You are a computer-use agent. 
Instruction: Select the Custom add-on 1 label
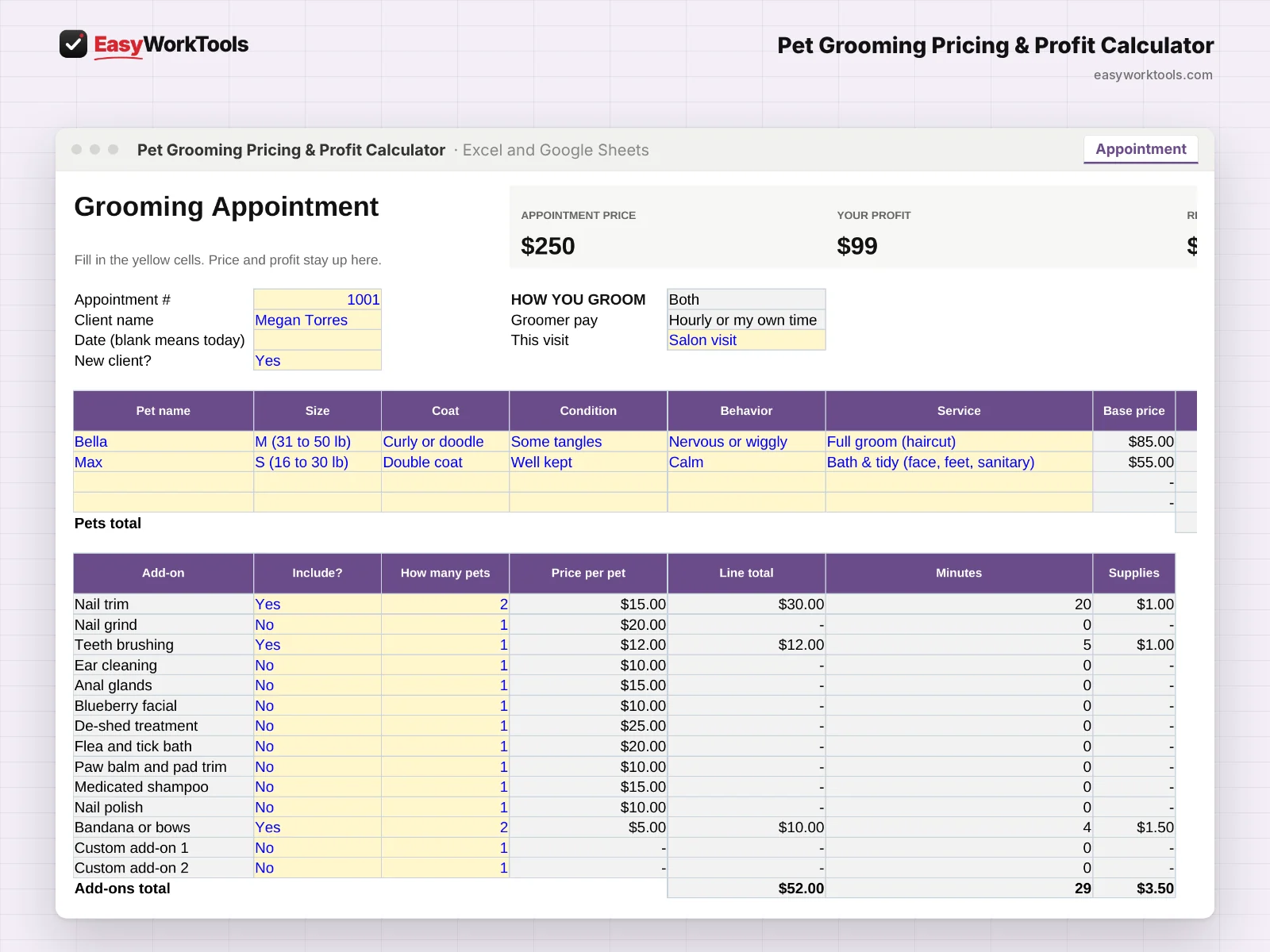coord(164,847)
